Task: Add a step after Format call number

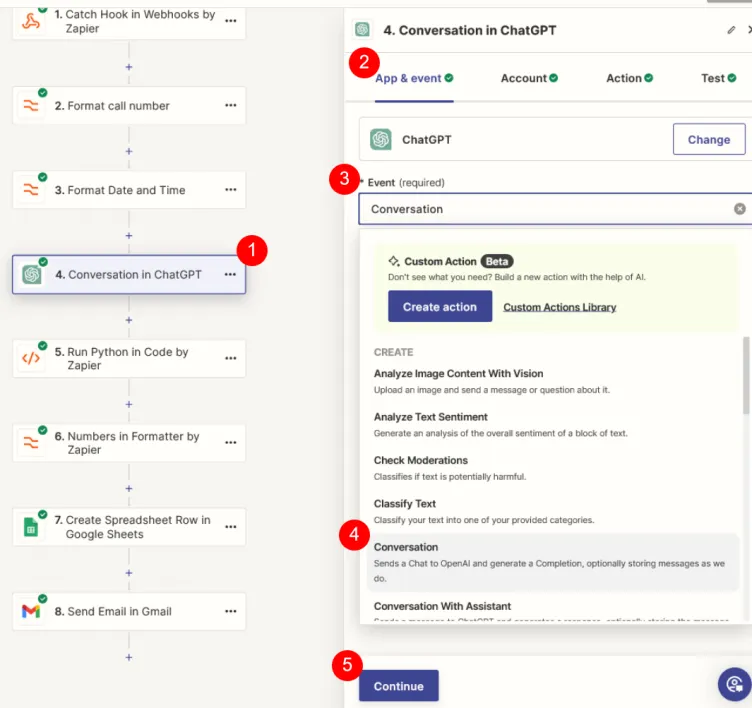Action: pos(129,152)
